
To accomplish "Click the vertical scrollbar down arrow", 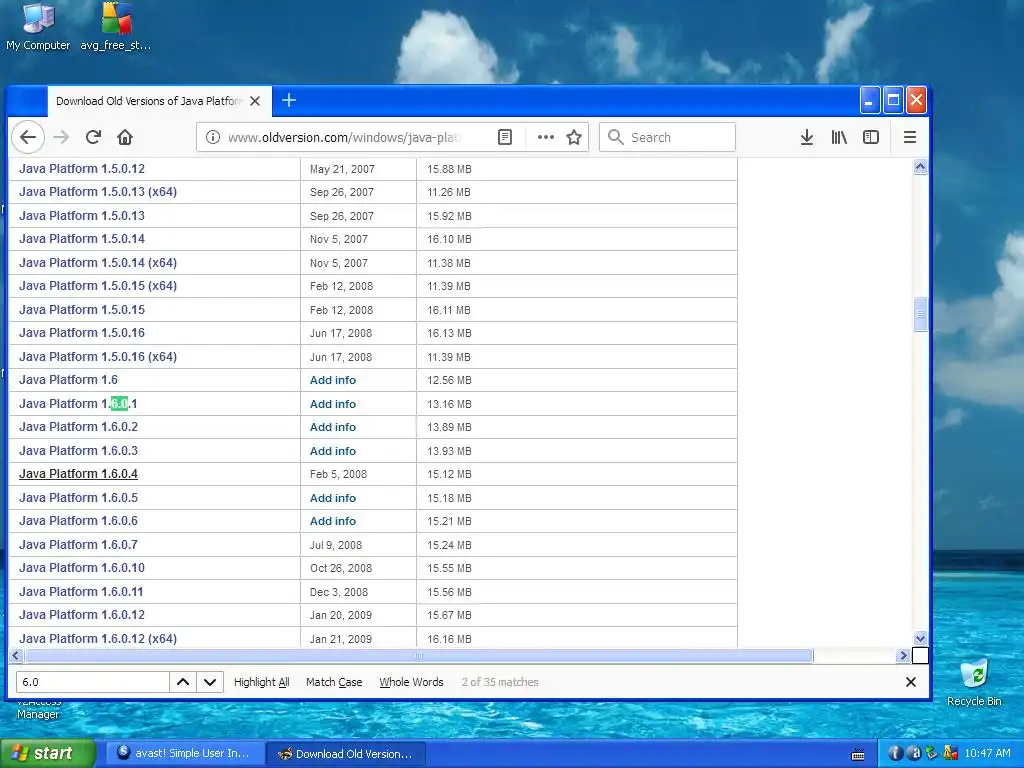I will coord(920,639).
